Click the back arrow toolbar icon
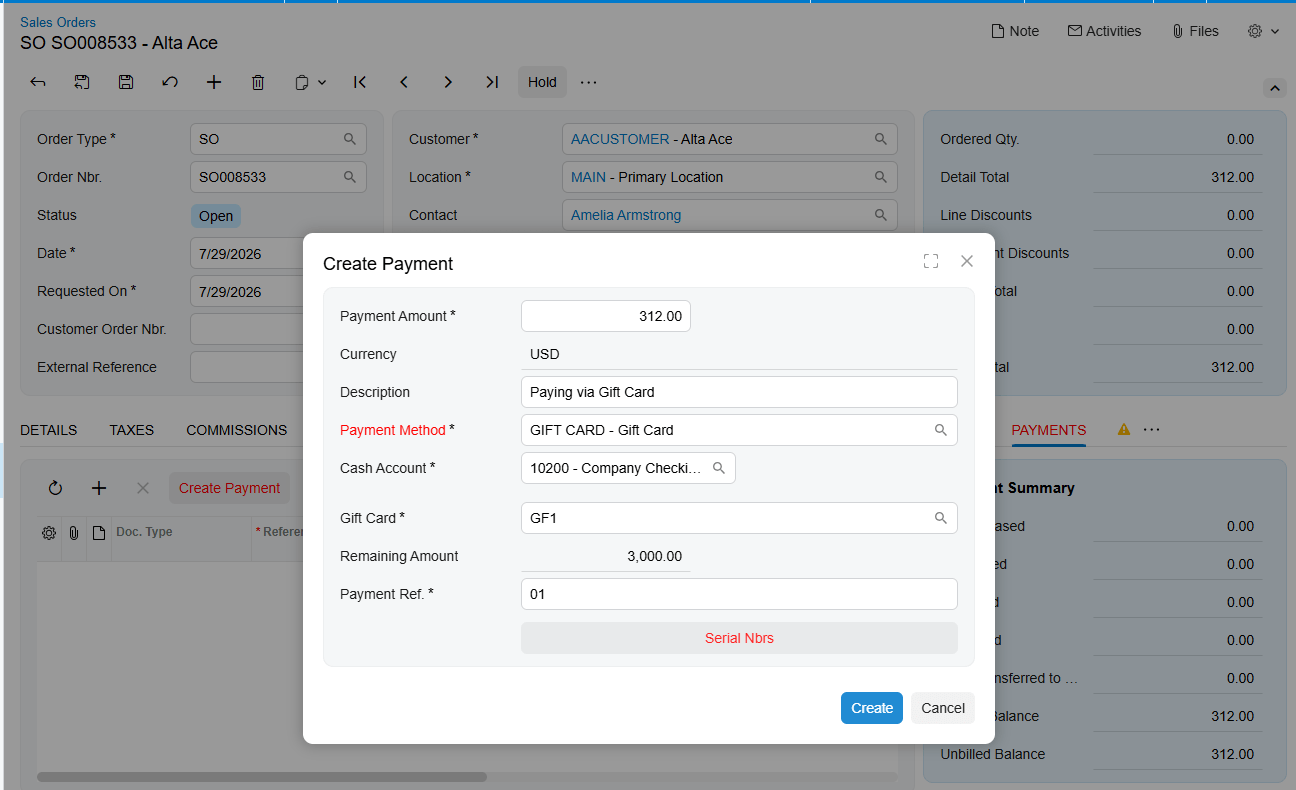Image resolution: width=1296 pixels, height=790 pixels. [x=38, y=83]
